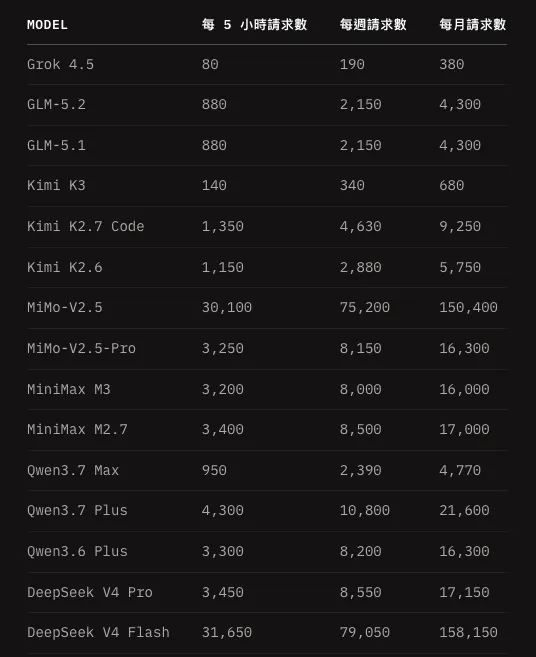The image size is (536, 657).
Task: Click the GLM-5.2 model name
Action: (56, 104)
